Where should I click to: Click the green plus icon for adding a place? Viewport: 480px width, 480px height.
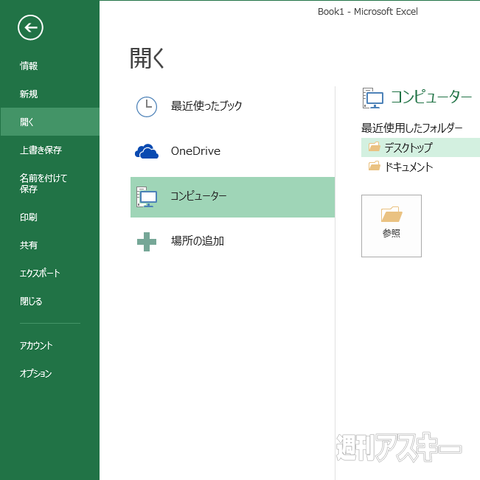tap(147, 242)
